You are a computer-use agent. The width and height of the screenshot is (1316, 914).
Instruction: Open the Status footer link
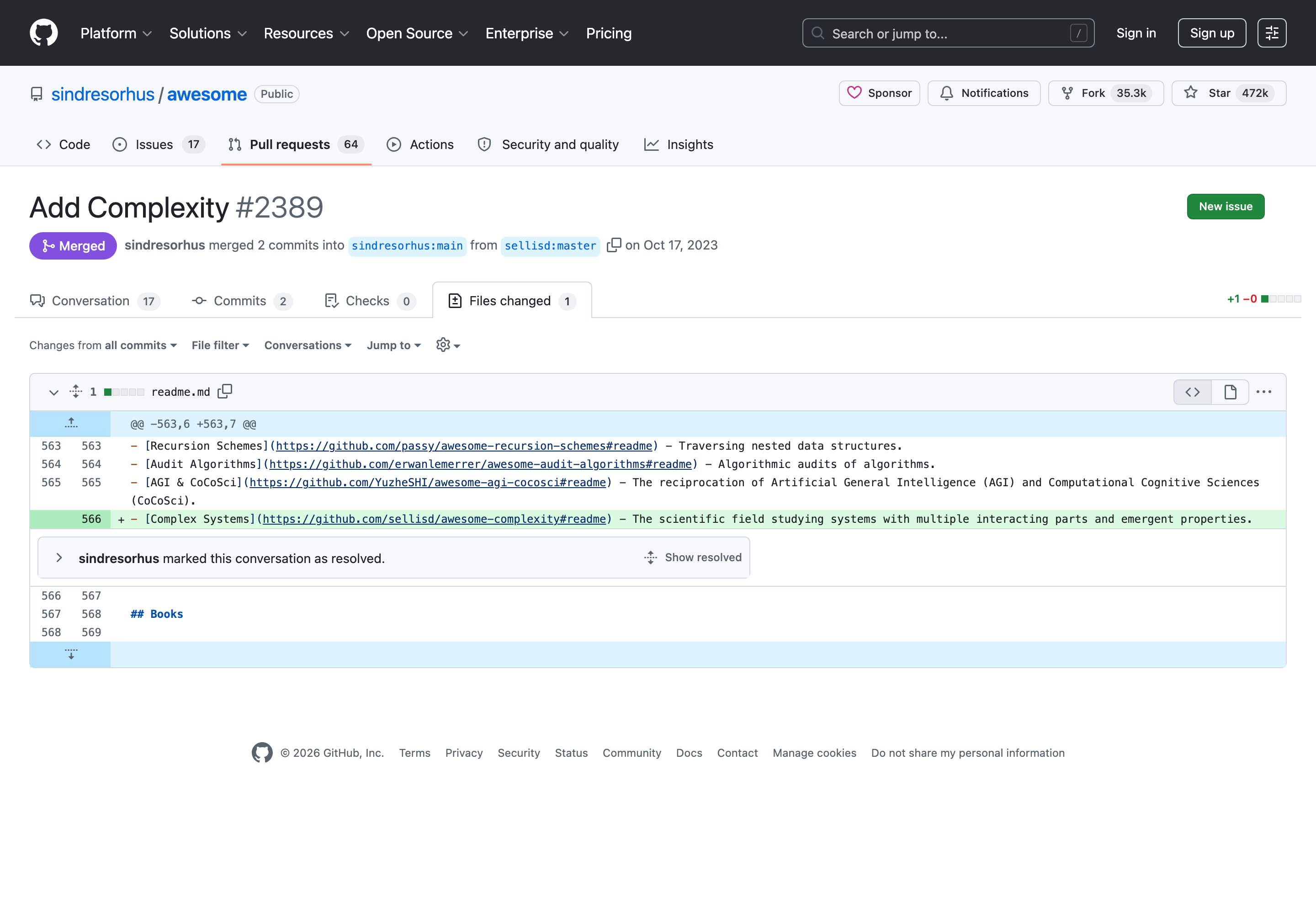[571, 753]
